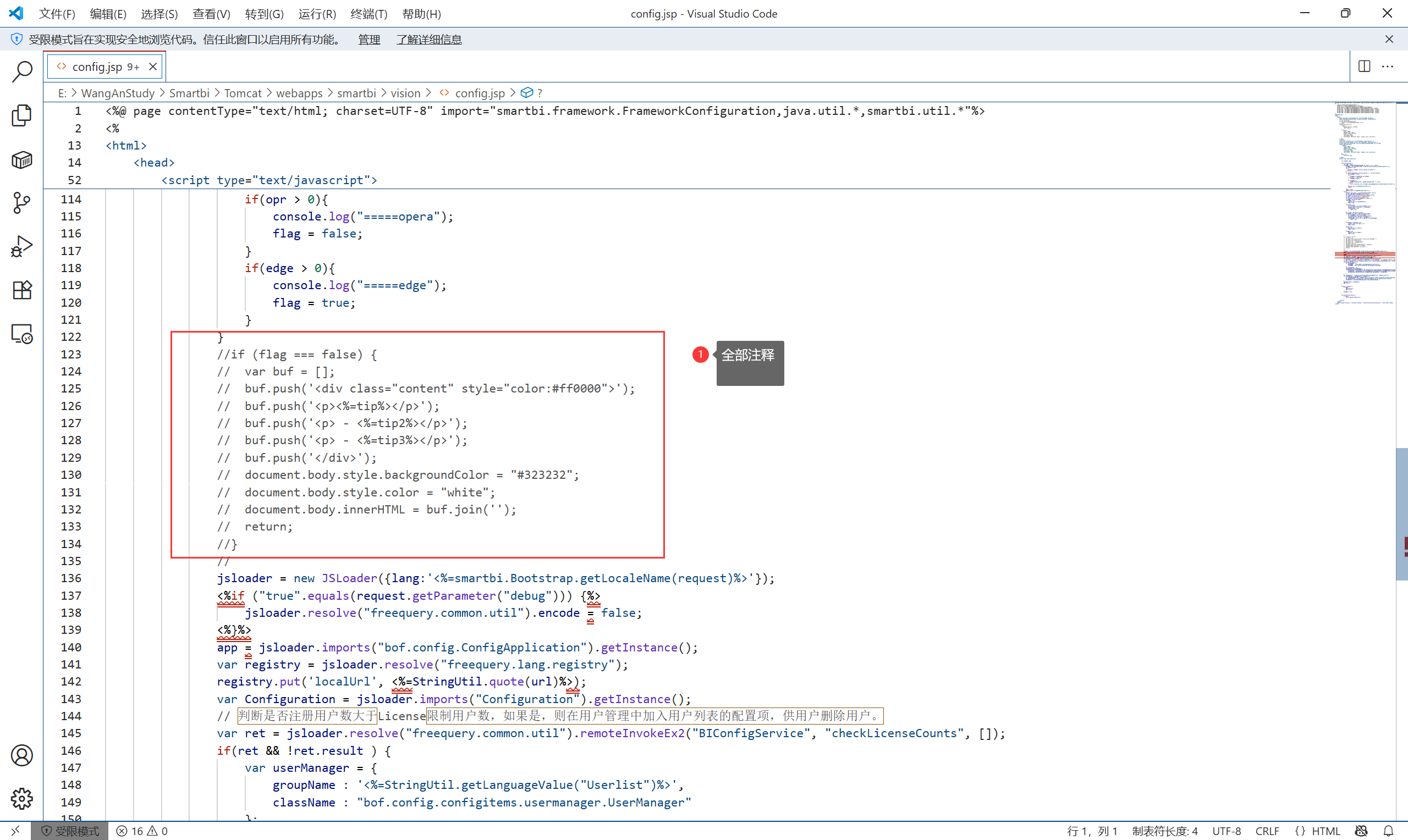Change the CRLF line ending selector

click(1267, 831)
